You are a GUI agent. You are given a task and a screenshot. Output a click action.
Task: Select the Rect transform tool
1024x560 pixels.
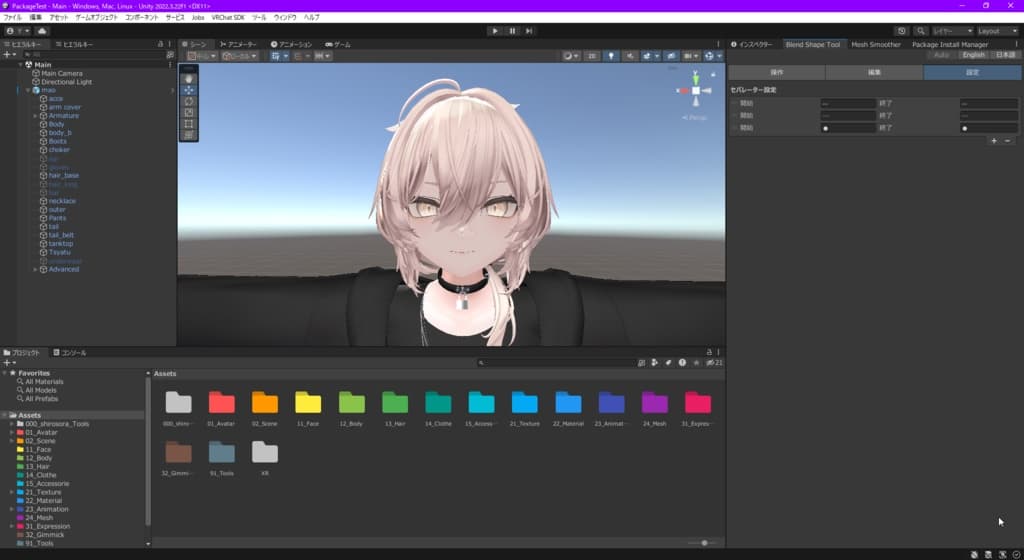coord(189,123)
